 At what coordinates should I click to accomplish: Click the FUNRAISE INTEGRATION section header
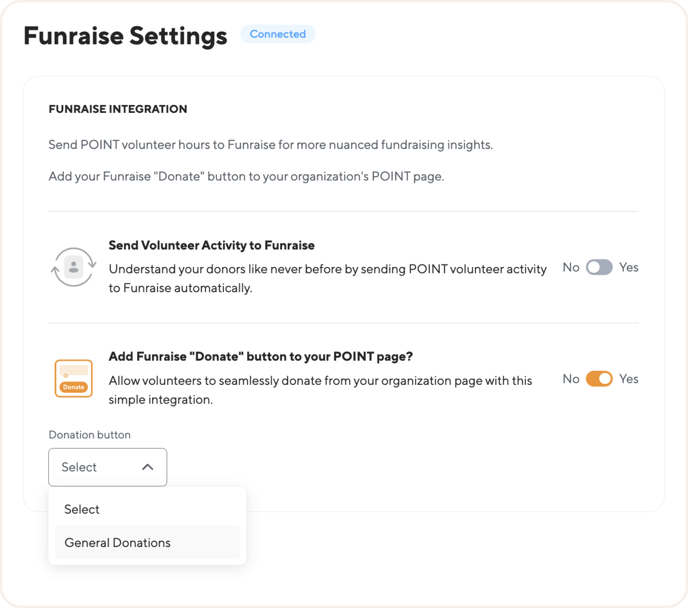118,109
